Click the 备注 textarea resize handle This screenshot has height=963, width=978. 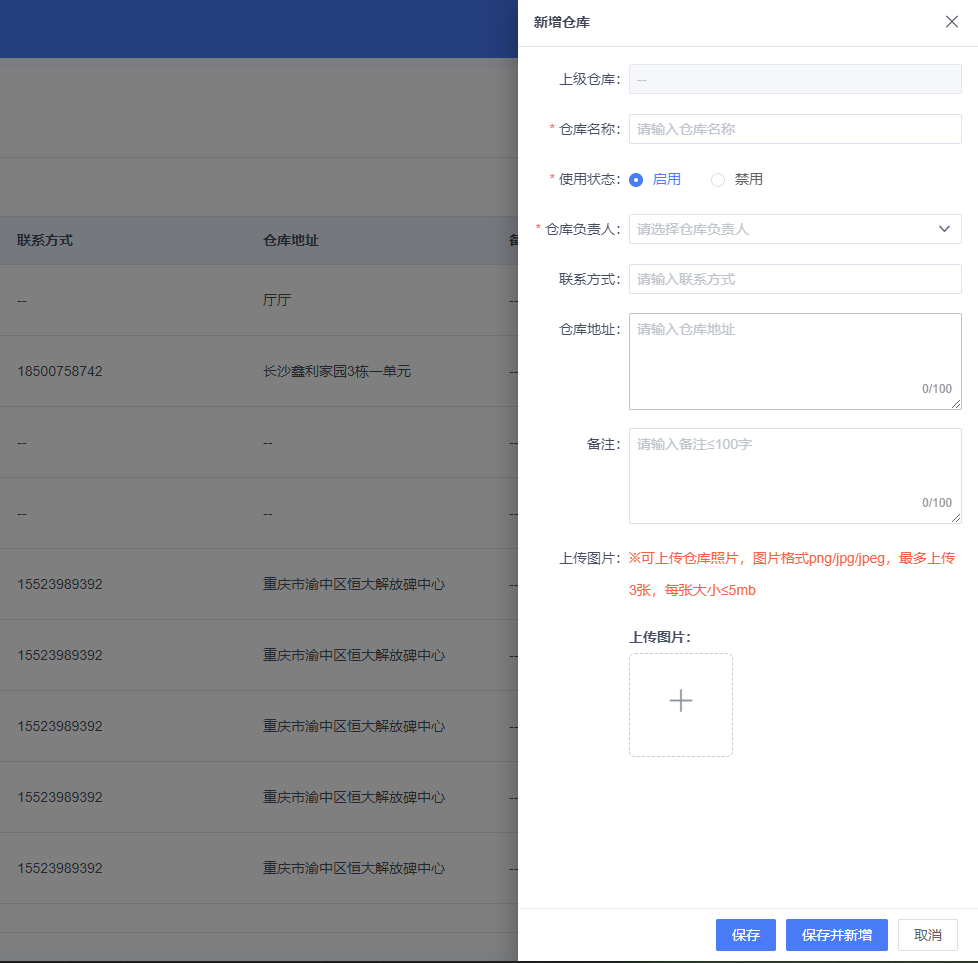point(956,518)
